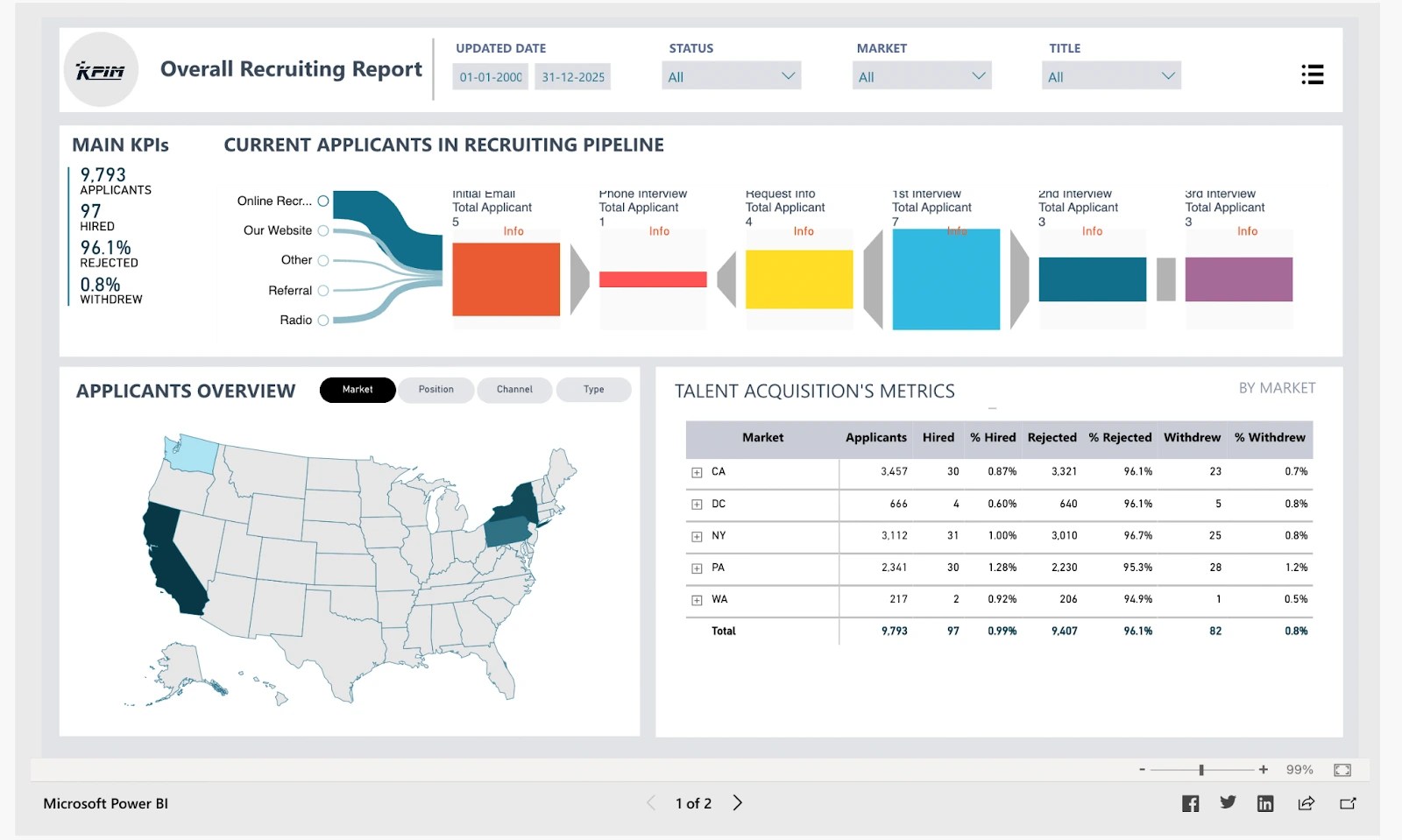The width and height of the screenshot is (1402, 840).
Task: Share the report via the Facebook icon
Action: [x=1191, y=802]
